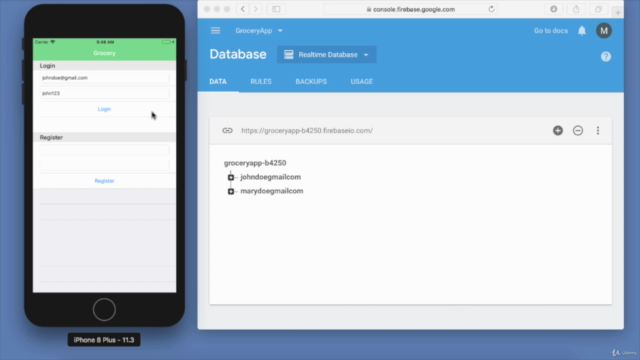Tap the Register button in simulator
This screenshot has height=360, width=640.
104,181
